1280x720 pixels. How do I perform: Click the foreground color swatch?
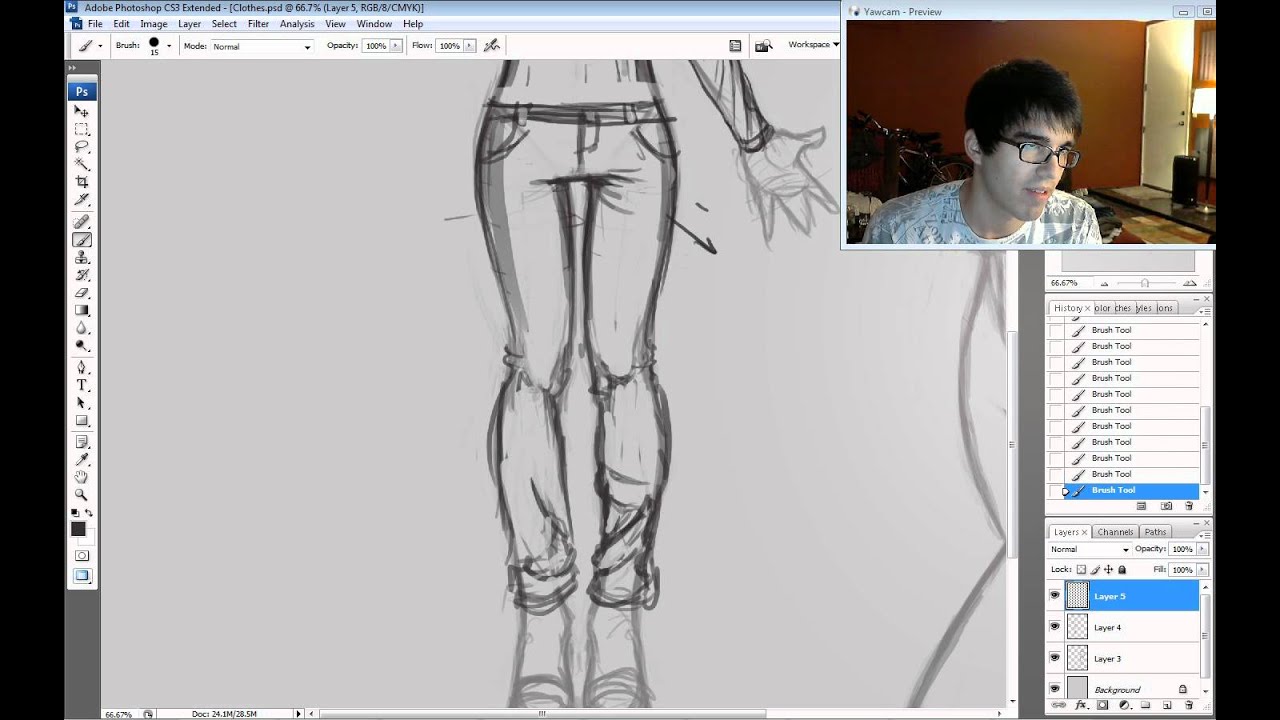[78, 529]
